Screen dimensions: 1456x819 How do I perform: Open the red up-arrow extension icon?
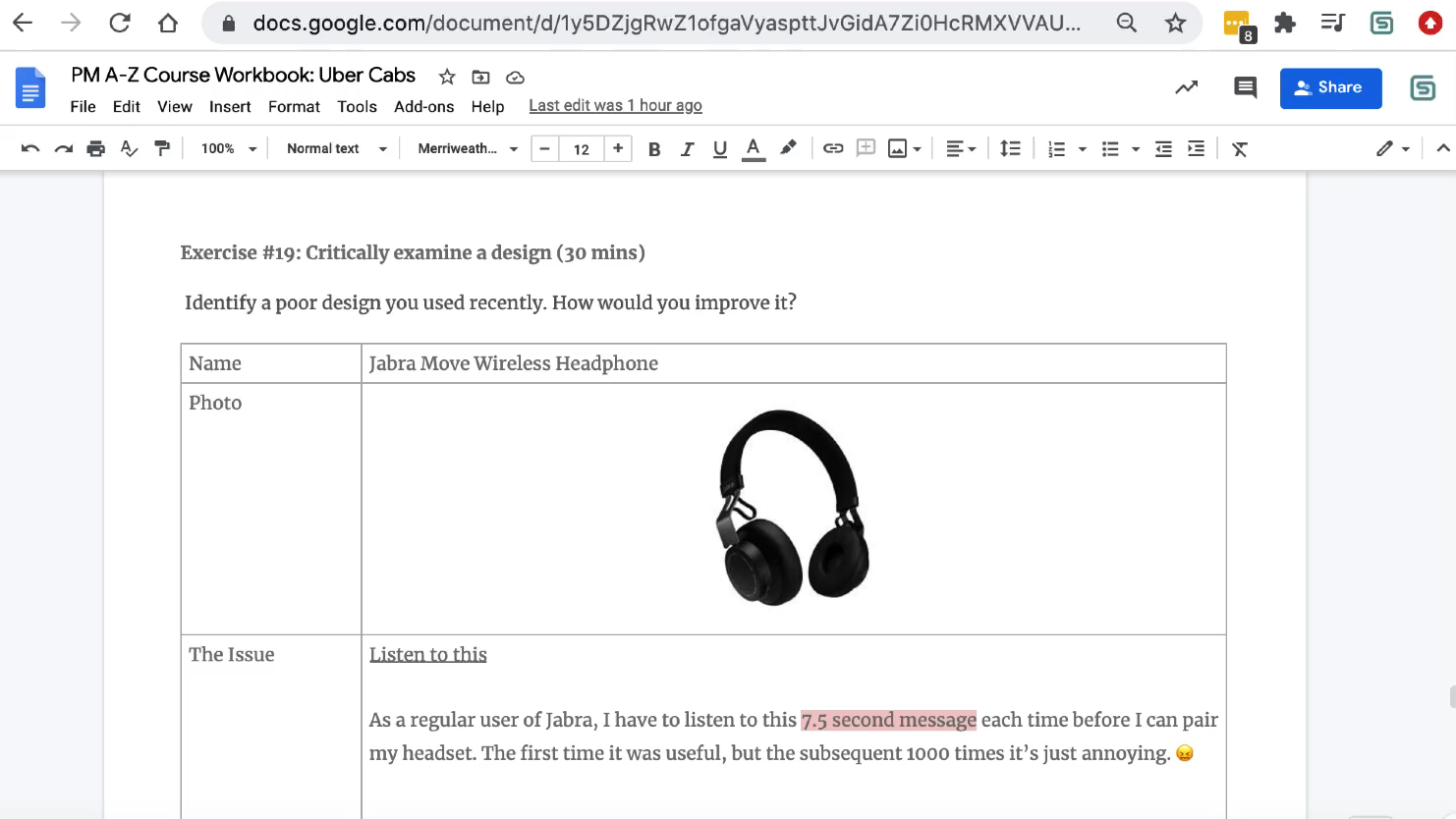(1430, 23)
